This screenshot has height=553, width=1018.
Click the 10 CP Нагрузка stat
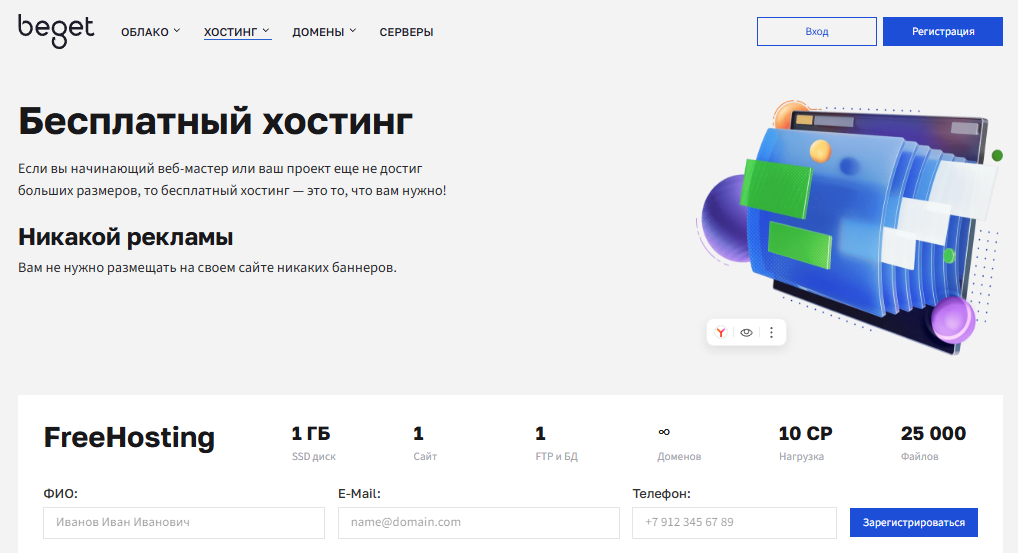[804, 443]
